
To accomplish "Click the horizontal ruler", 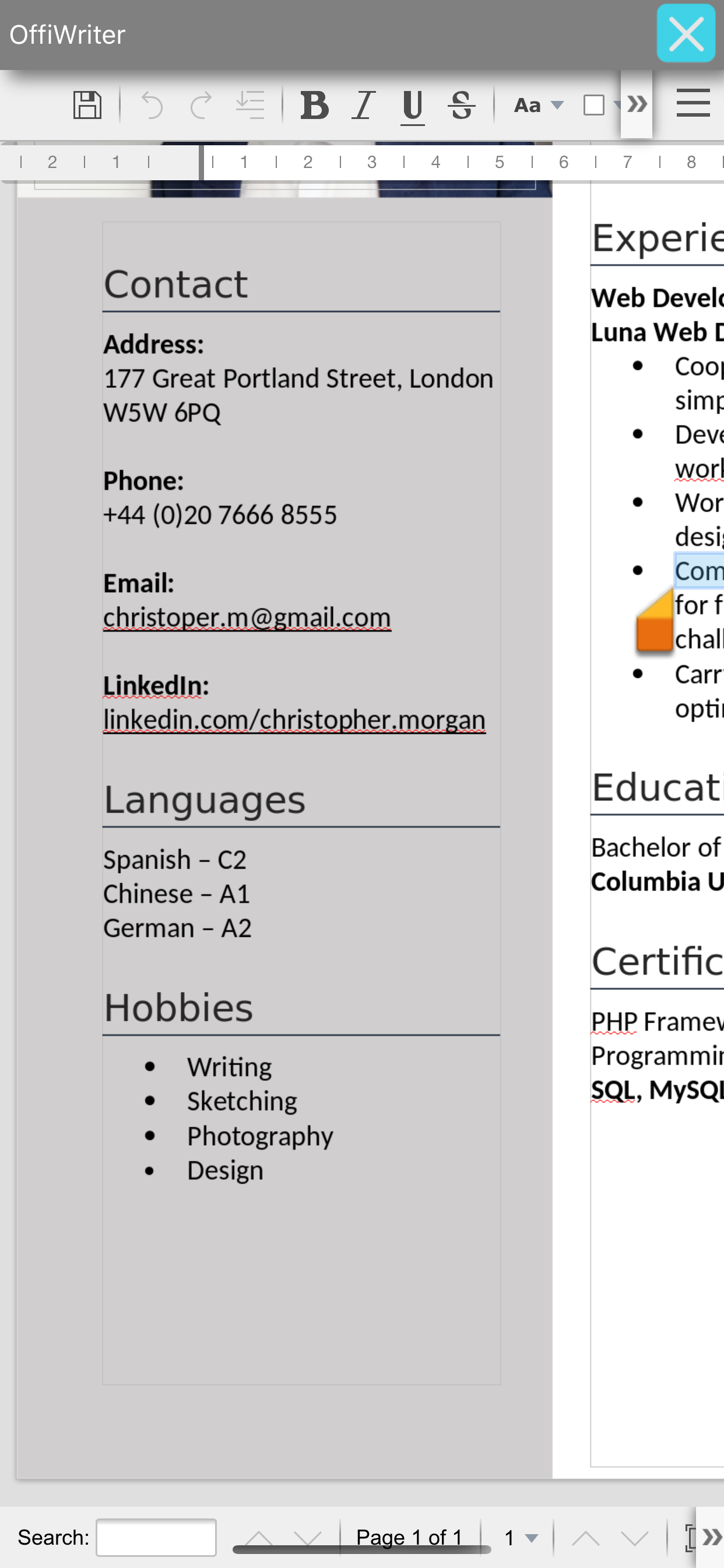I will (x=362, y=162).
